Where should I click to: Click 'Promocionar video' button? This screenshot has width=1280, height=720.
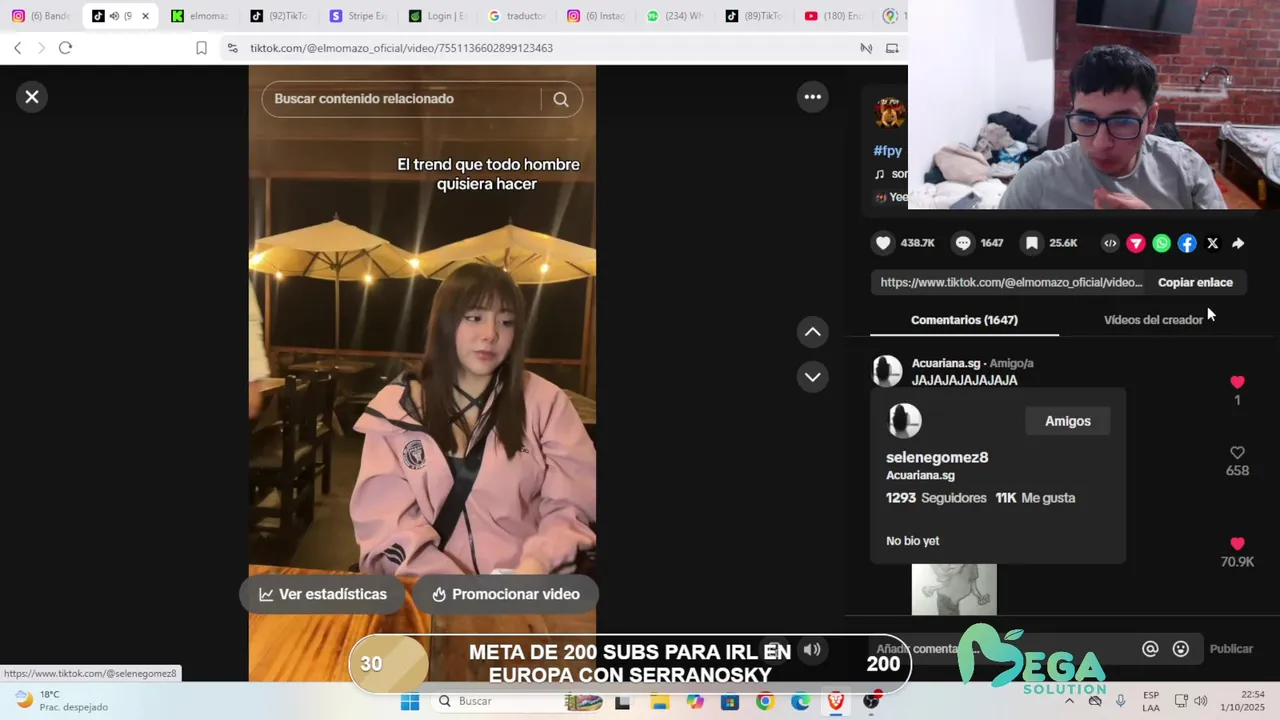point(505,594)
